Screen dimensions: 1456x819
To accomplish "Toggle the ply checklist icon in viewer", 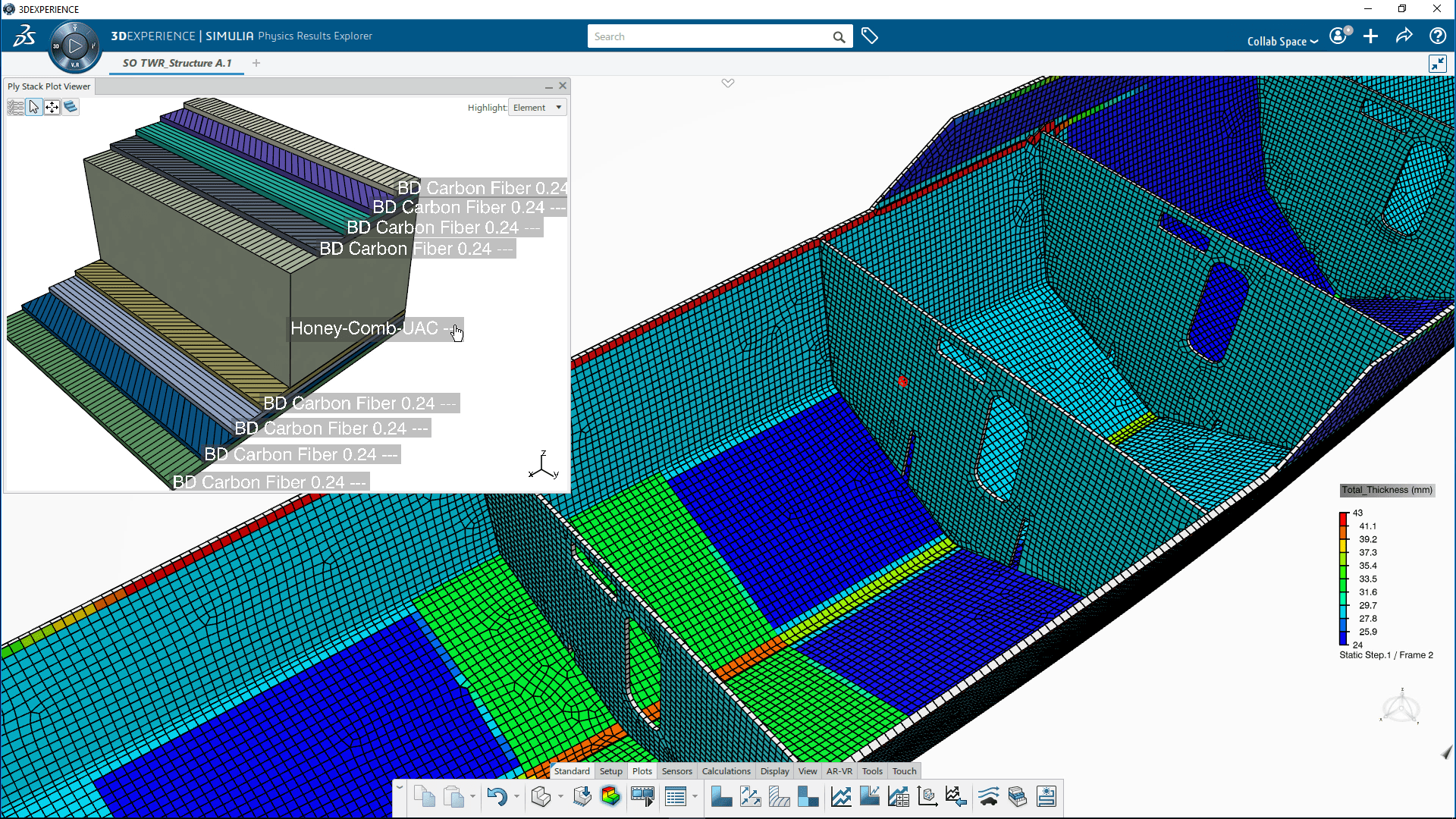I will [x=15, y=108].
